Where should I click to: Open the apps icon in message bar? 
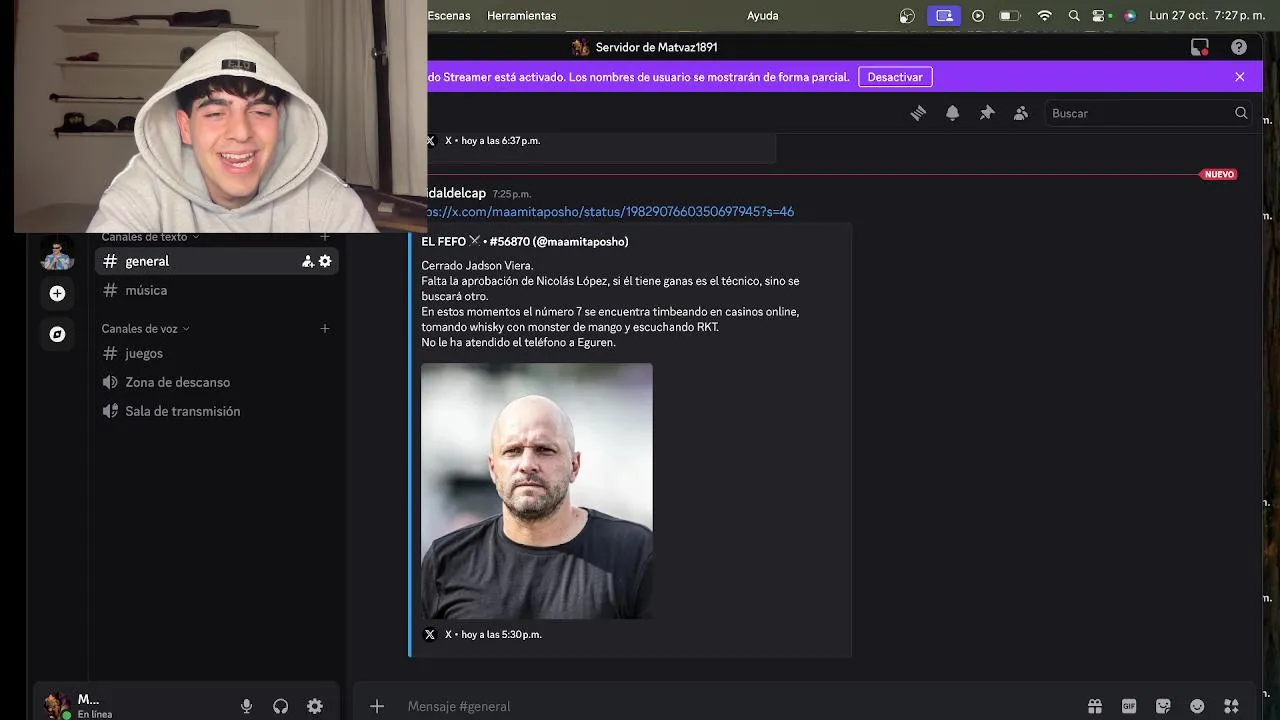[x=1231, y=706]
